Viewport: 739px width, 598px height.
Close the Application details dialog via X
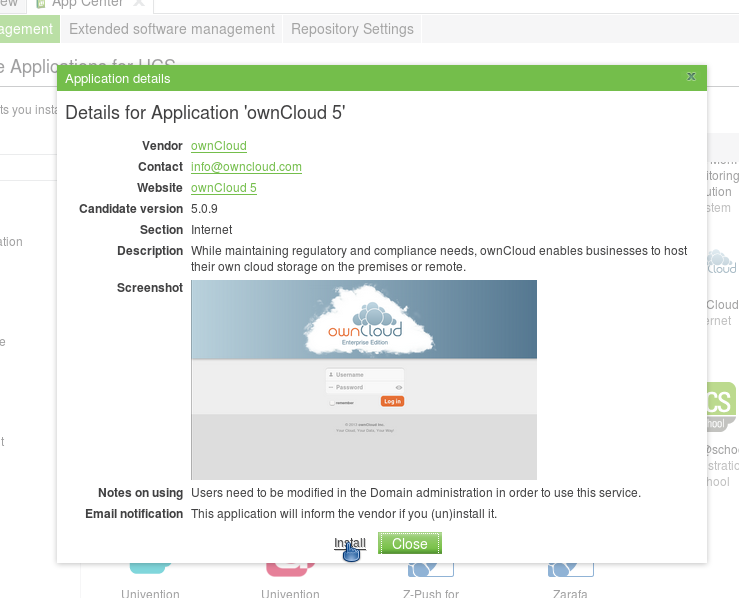point(691,77)
